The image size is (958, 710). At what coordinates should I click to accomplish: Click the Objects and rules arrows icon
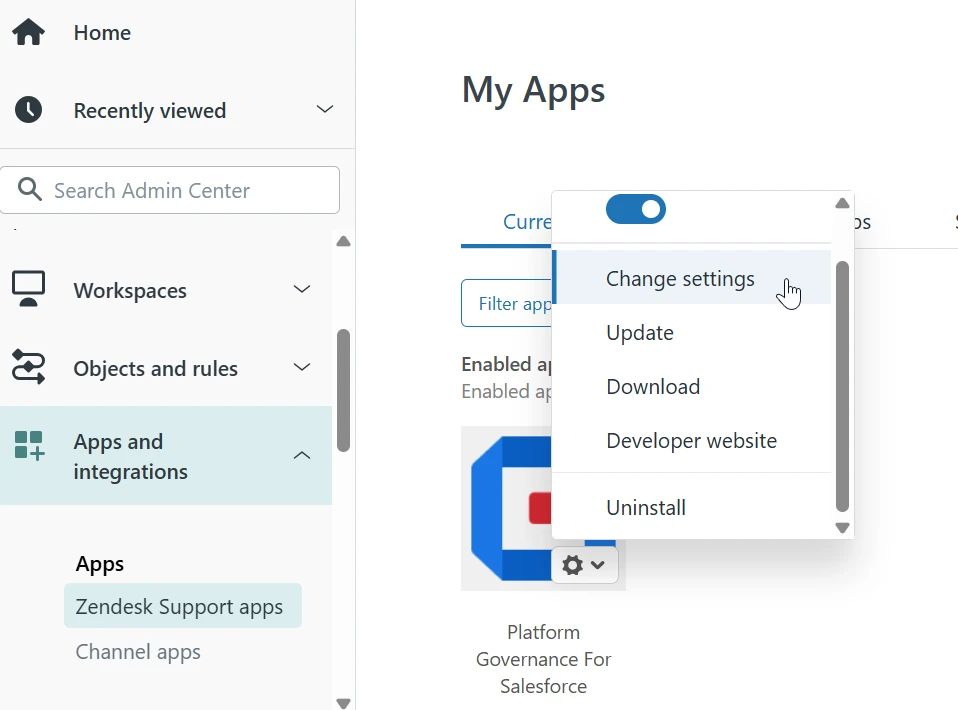[x=28, y=368]
